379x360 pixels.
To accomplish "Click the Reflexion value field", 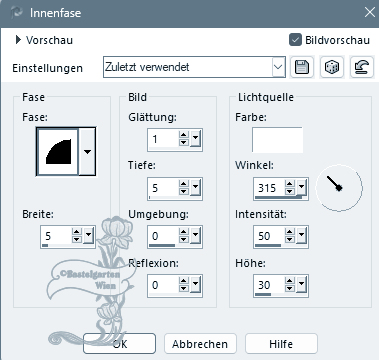I will pyautogui.click(x=163, y=285).
